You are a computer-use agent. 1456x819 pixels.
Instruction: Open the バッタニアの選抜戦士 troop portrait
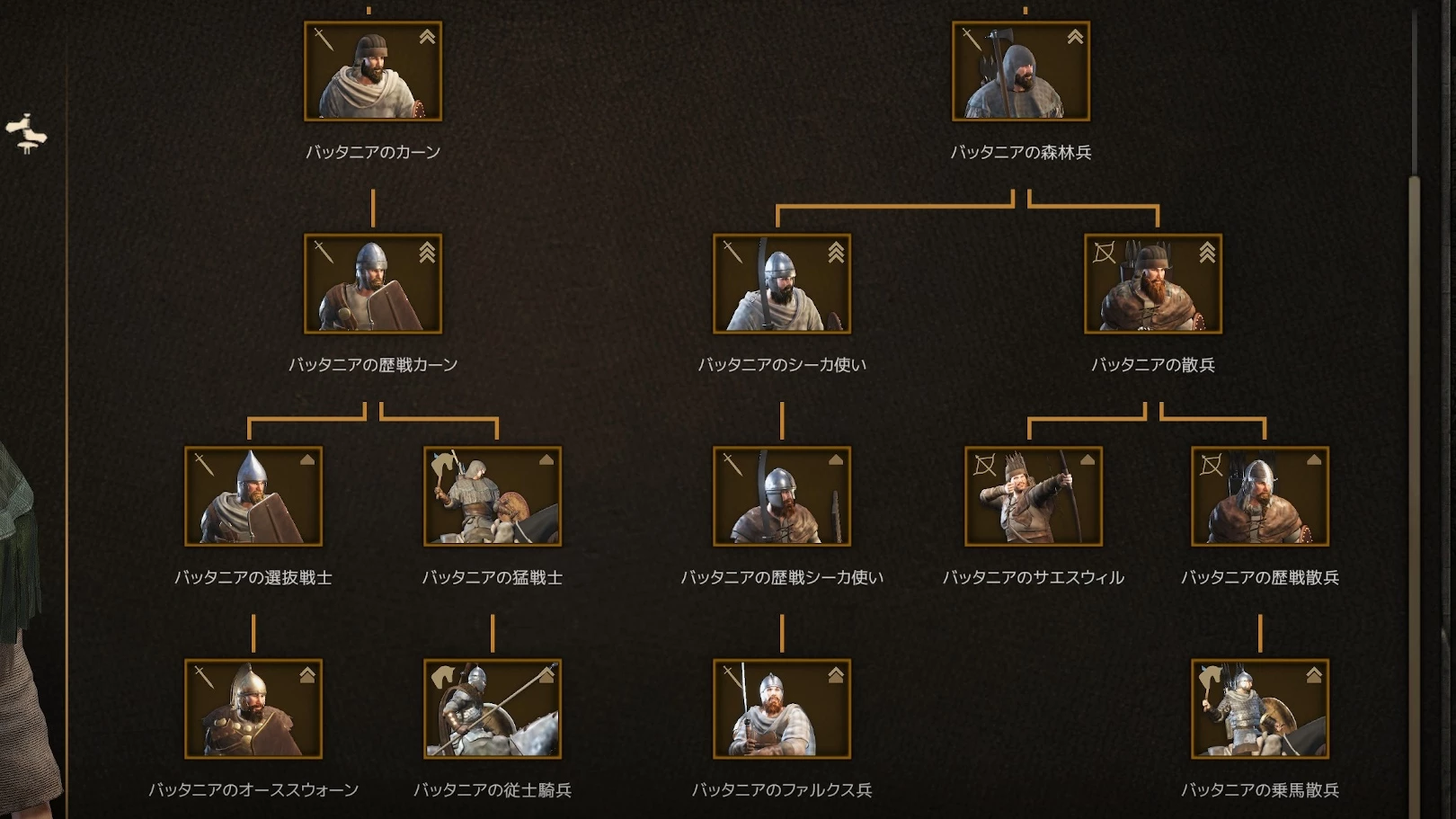point(253,496)
